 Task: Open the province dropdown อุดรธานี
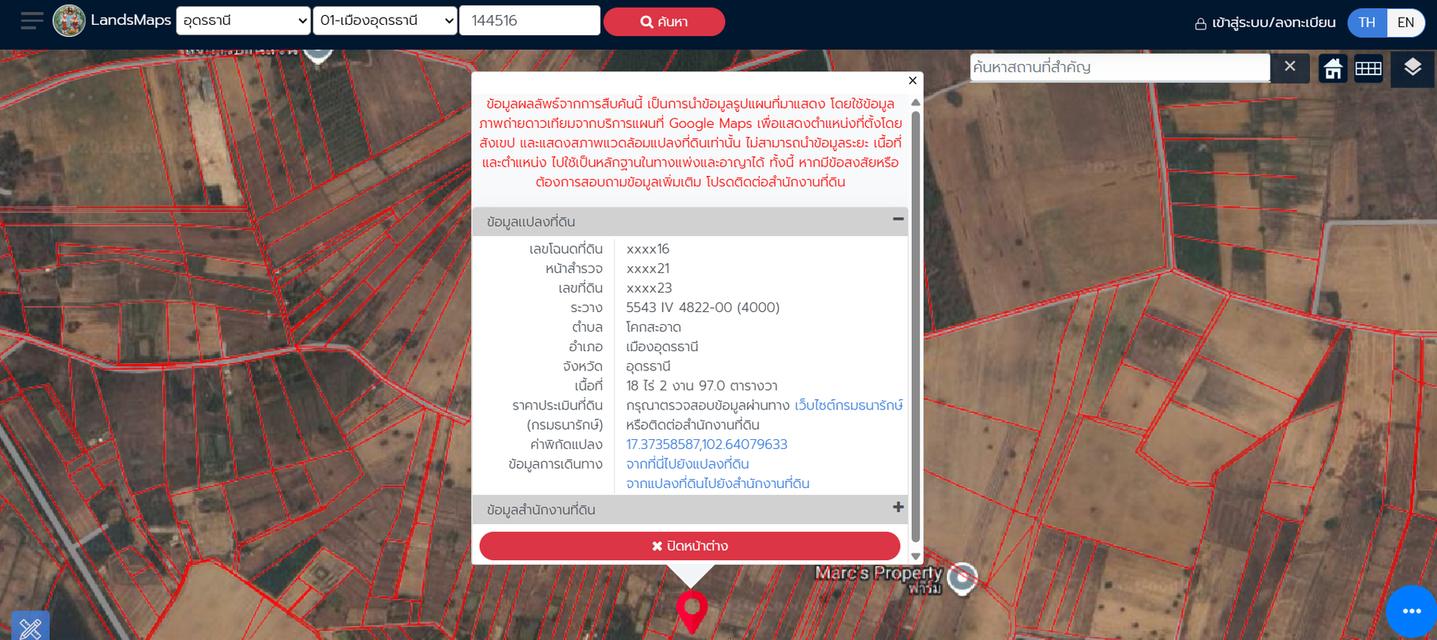[243, 20]
